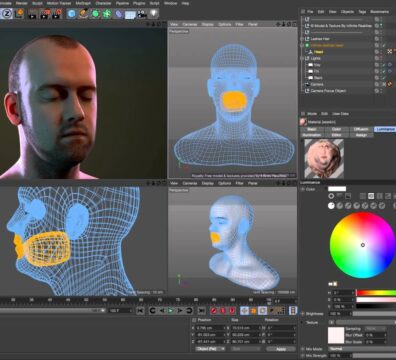Screen dimensions: 396x360
Task: Select the material preview icon next to Material
Action: click(303, 122)
